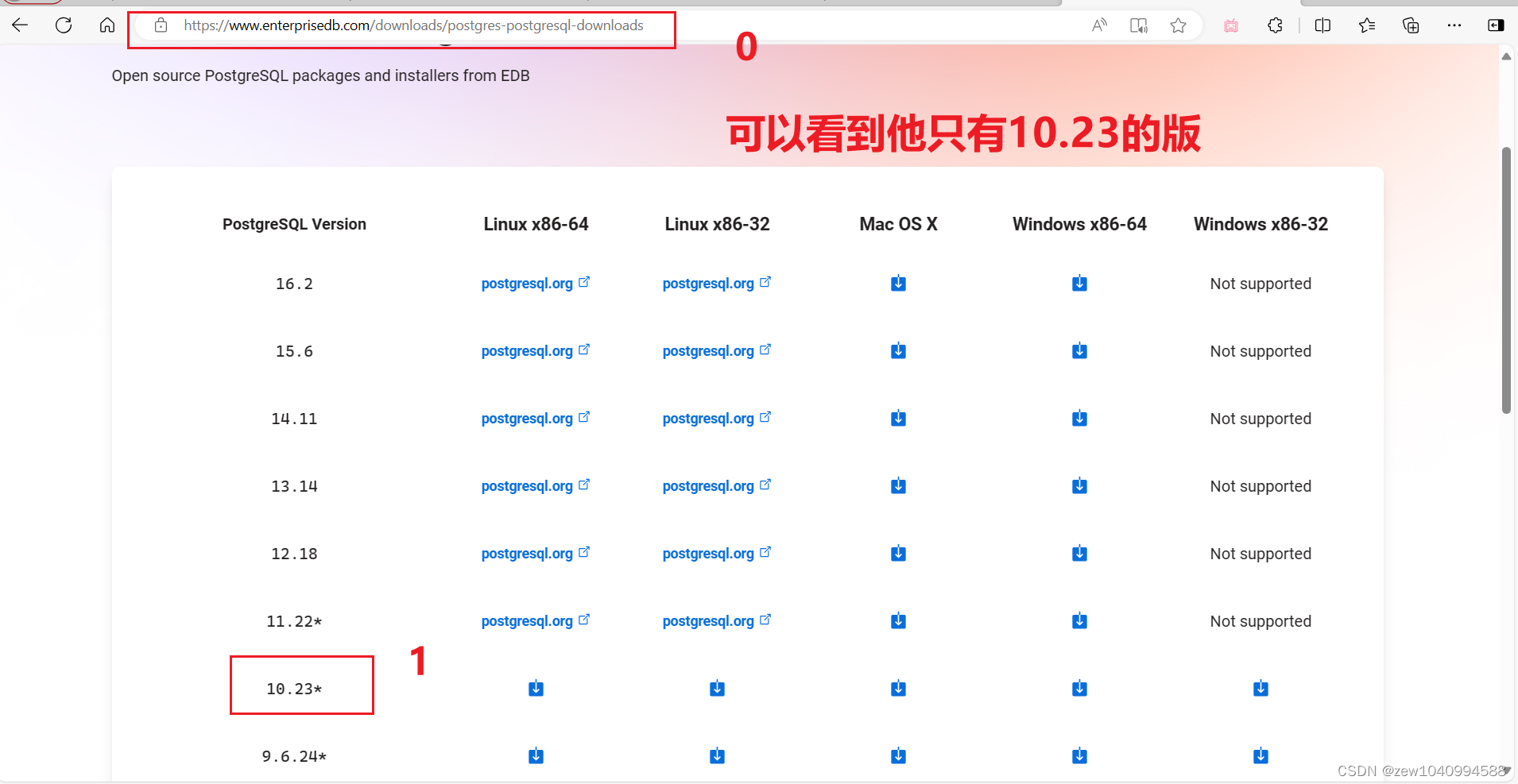
Task: Enter Immersive Reader mode
Action: point(1139,25)
